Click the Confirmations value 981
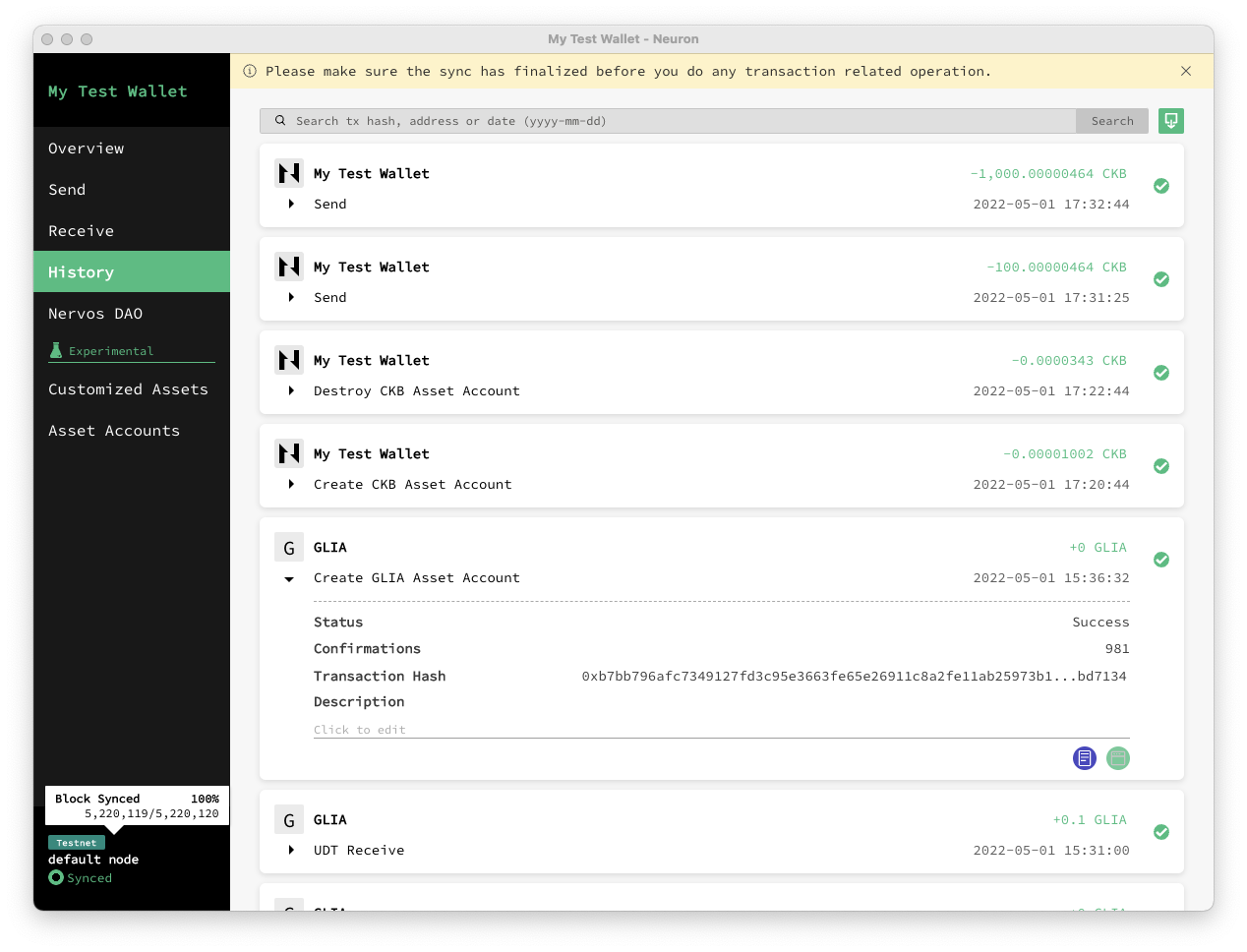Viewport: 1247px width, 952px height. 1117,648
